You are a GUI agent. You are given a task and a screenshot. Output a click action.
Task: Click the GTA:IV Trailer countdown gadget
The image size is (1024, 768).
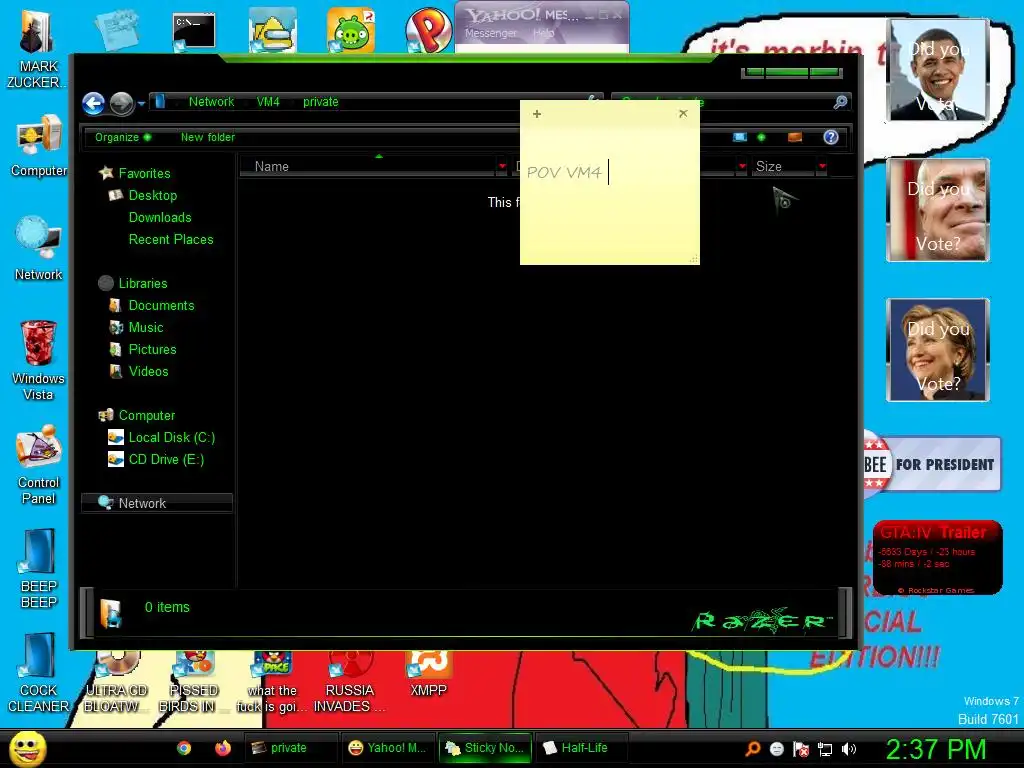point(937,557)
